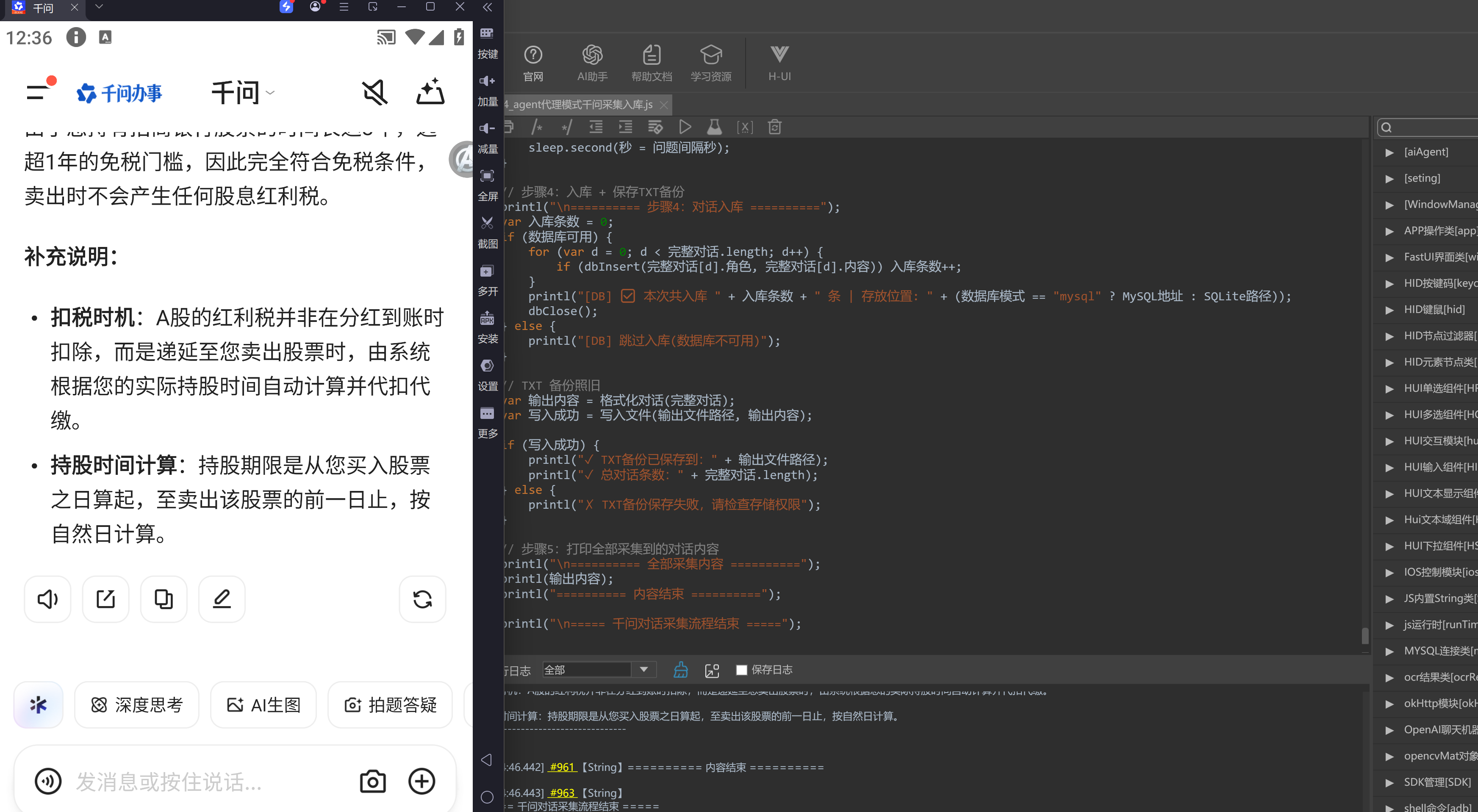Click the code editor vertical scrollbar thumb
This screenshot has height=812, width=1478.
coord(1365,635)
